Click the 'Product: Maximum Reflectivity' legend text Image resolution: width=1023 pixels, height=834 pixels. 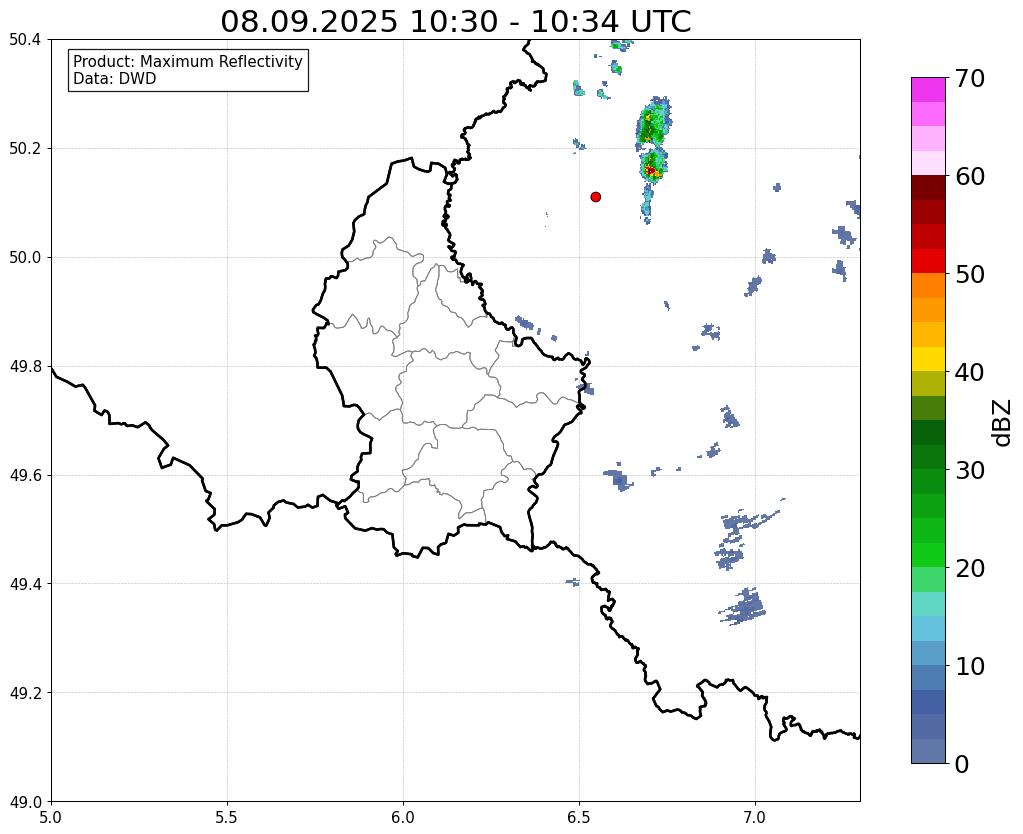pos(188,61)
